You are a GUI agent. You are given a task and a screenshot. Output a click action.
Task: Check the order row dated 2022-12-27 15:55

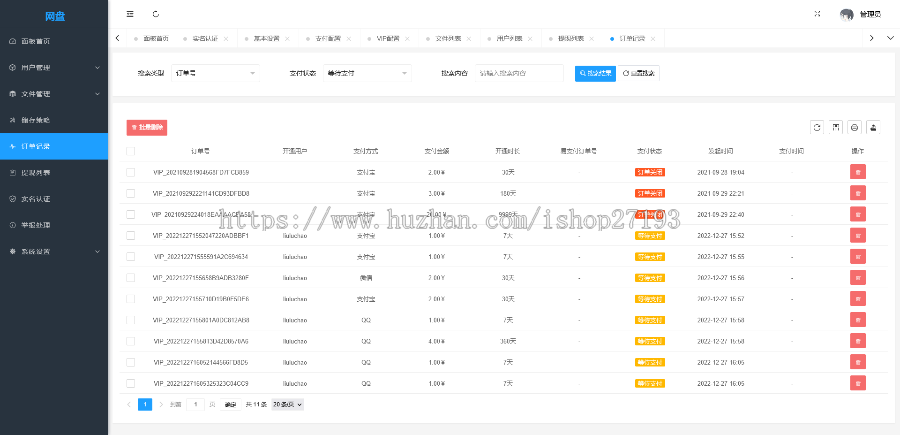tap(130, 257)
